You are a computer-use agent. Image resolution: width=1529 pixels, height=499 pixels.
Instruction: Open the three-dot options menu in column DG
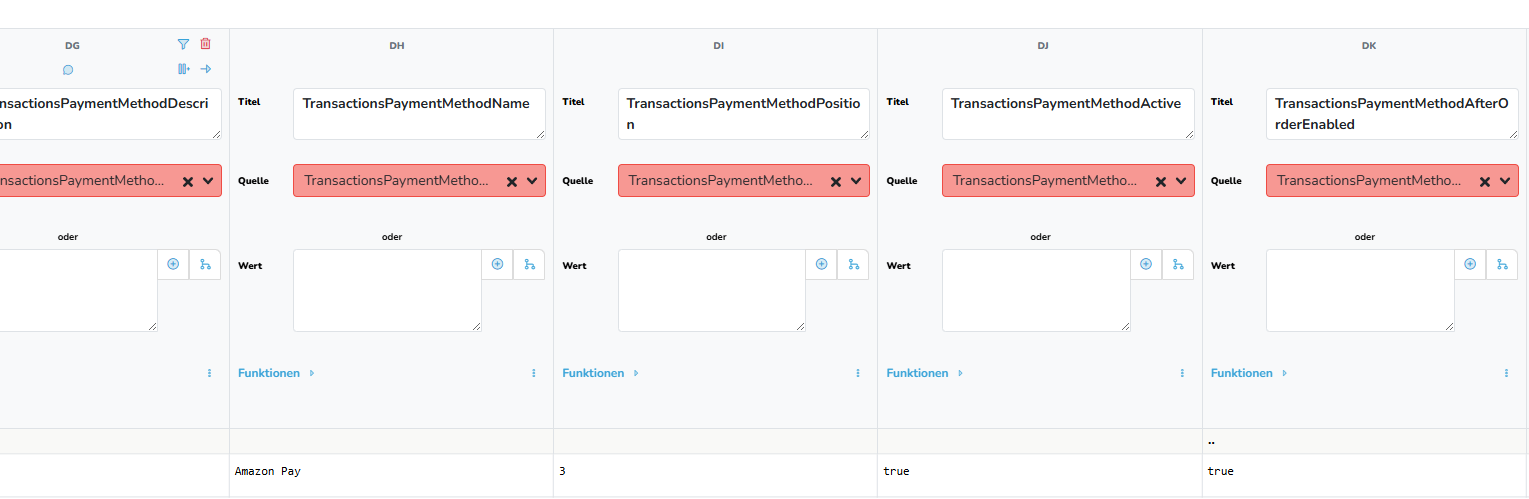pyautogui.click(x=209, y=373)
